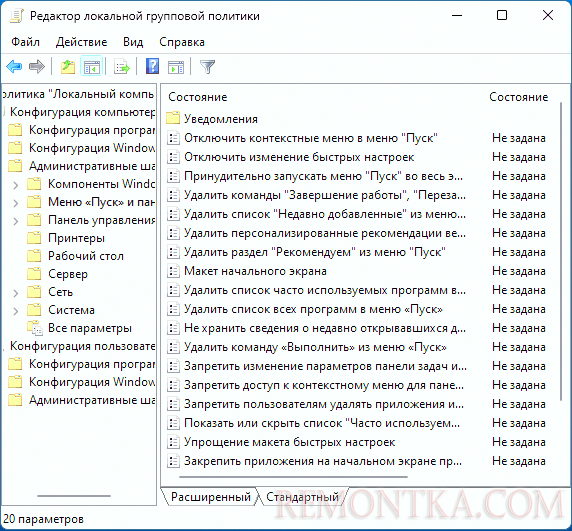Select the Рабочий стол folder
This screenshot has width=572, height=531.
pyautogui.click(x=86, y=256)
